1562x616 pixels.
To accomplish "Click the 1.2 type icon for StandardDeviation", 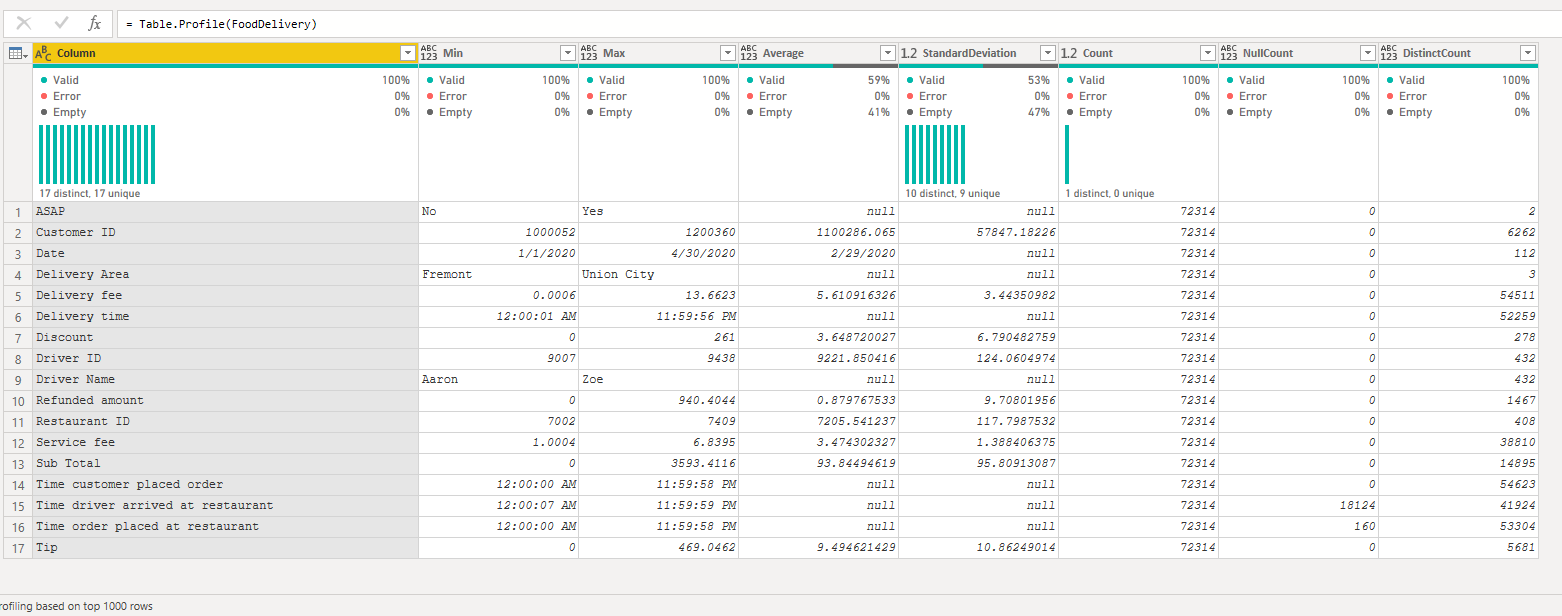I will click(909, 53).
